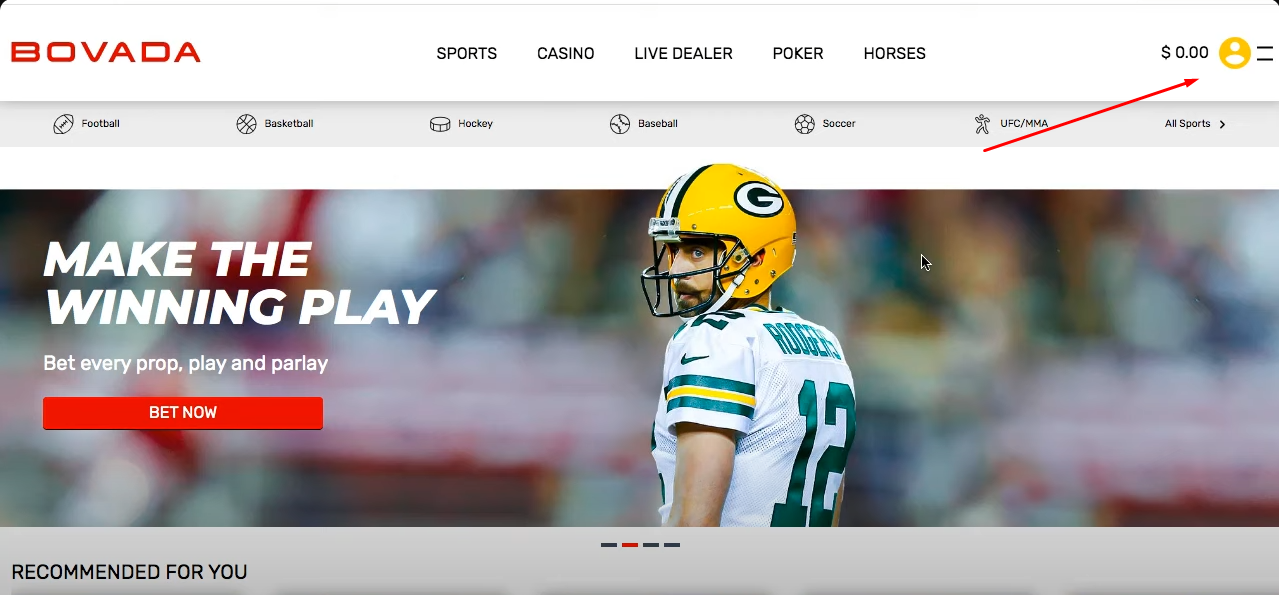Screen dimensions: 1279x595
Task: Show the last carousel slide indicator
Action: [672, 545]
